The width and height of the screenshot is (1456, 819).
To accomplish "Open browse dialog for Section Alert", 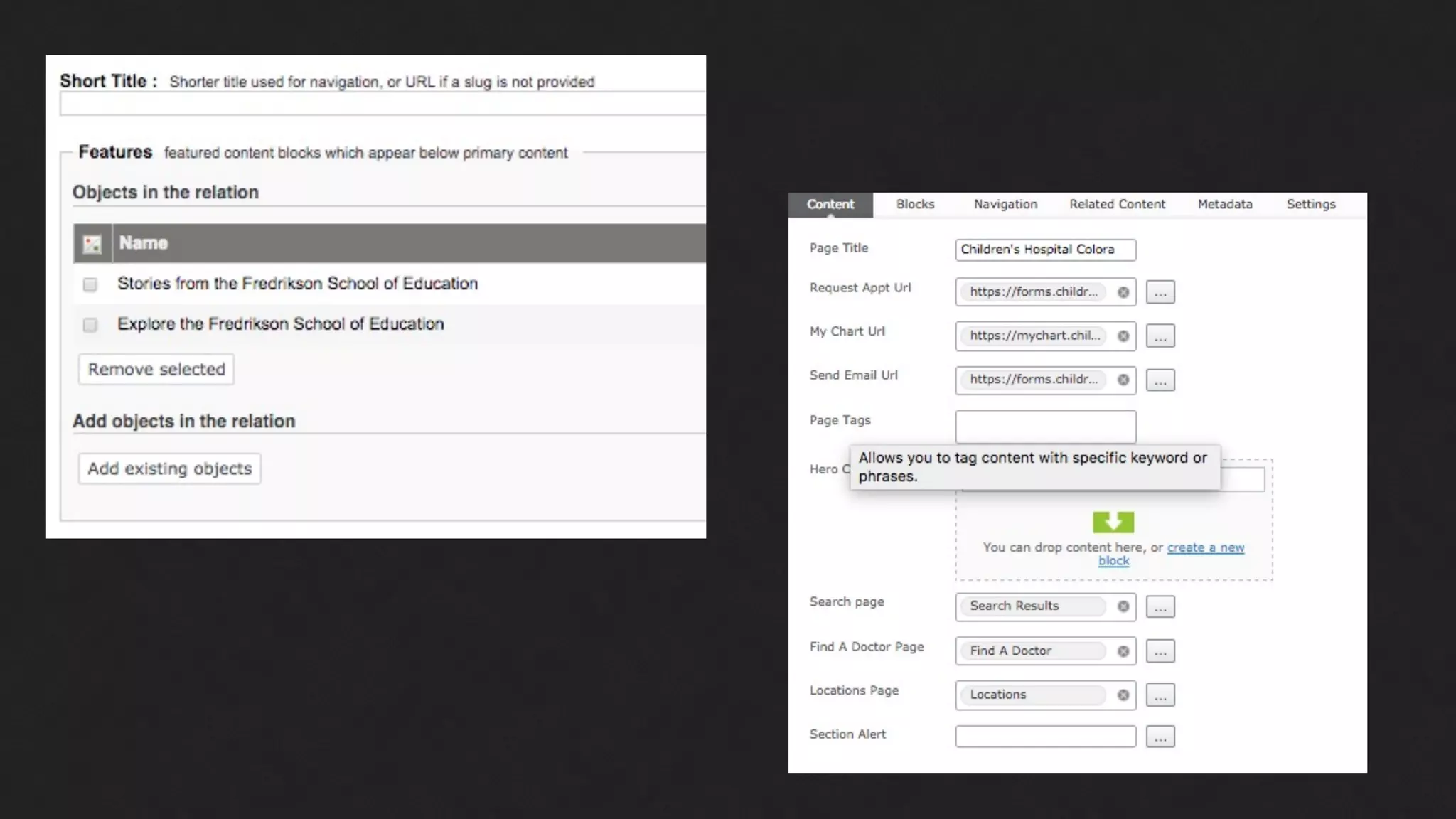I will [x=1160, y=737].
